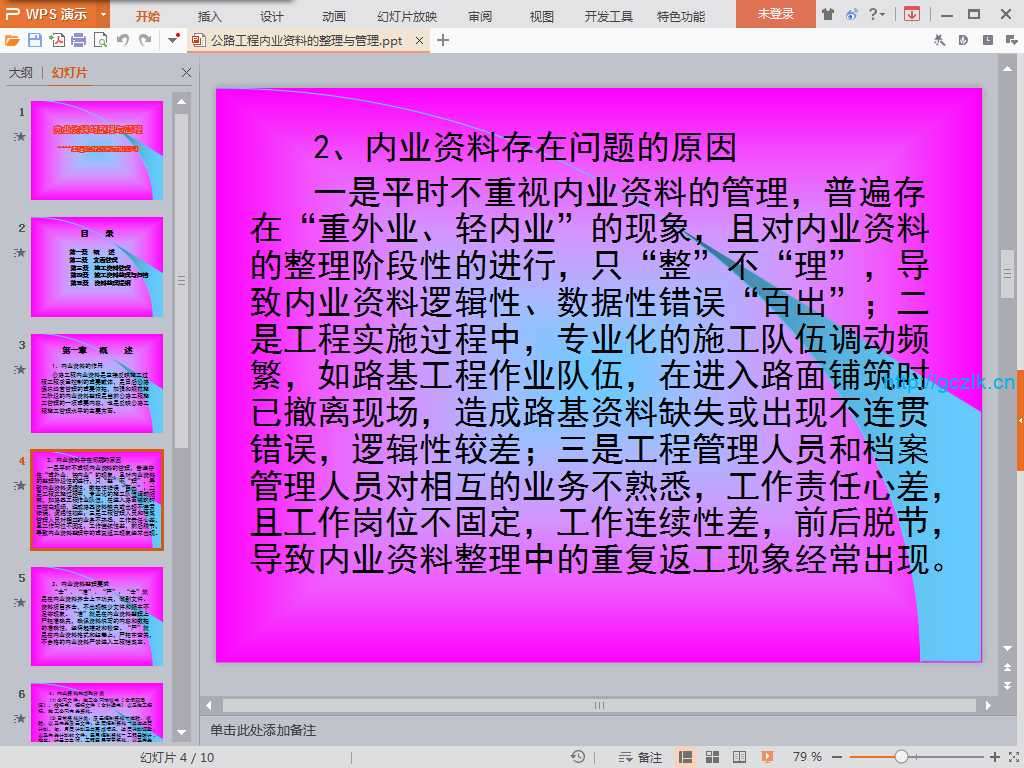Select slide 2 thumbnail 目录

click(x=97, y=253)
